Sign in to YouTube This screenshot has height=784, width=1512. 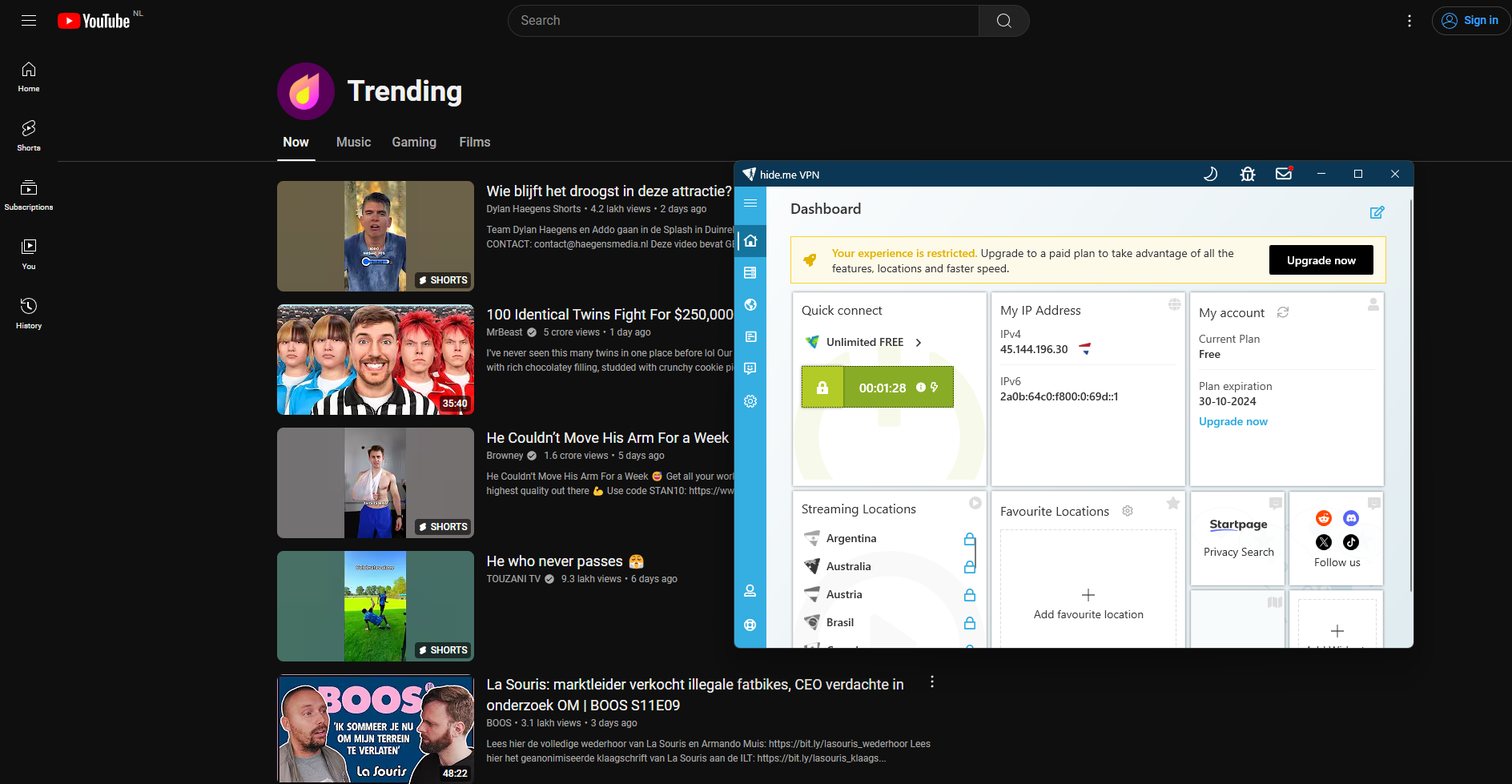click(1471, 21)
